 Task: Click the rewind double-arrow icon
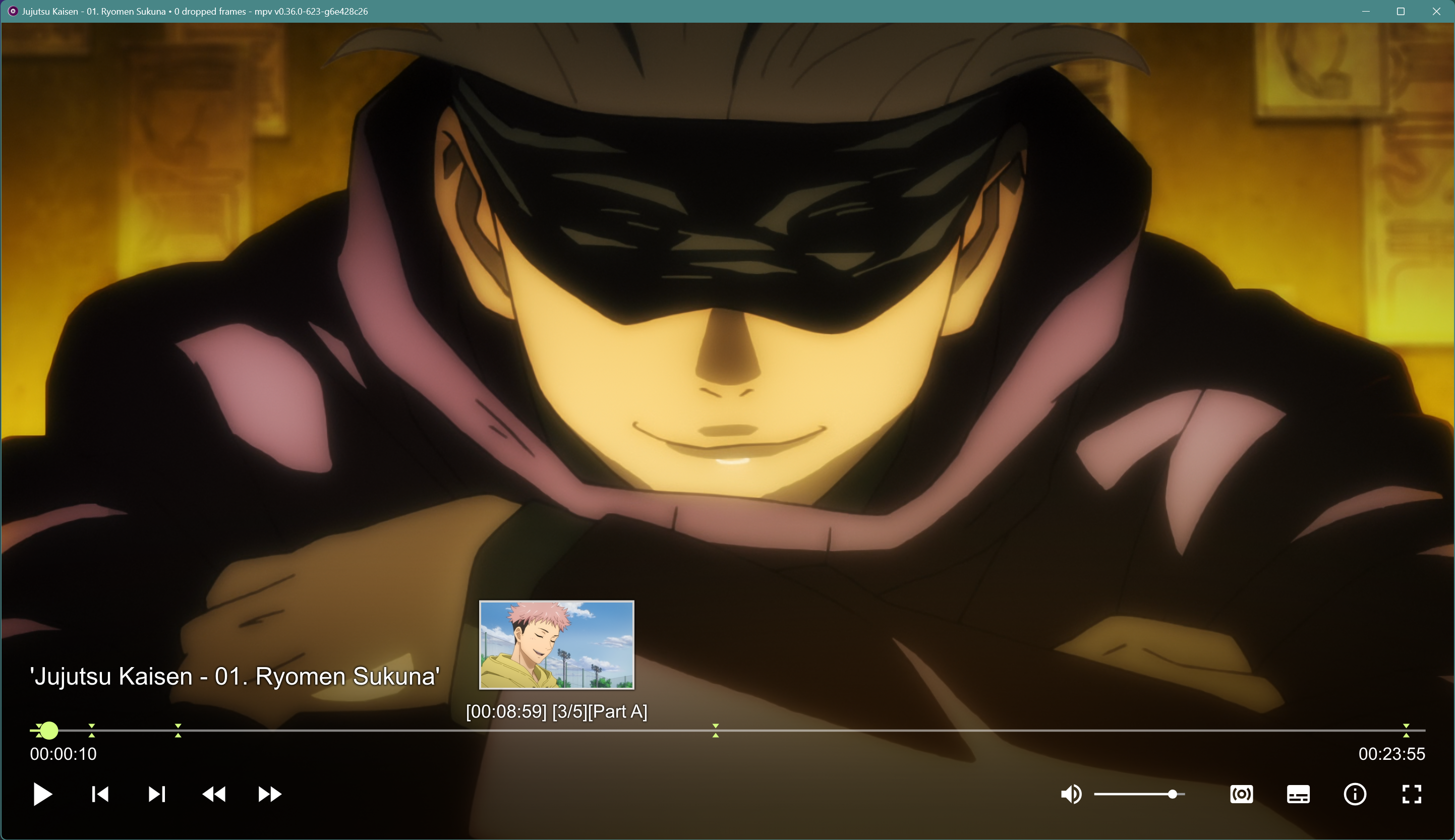[x=213, y=795]
